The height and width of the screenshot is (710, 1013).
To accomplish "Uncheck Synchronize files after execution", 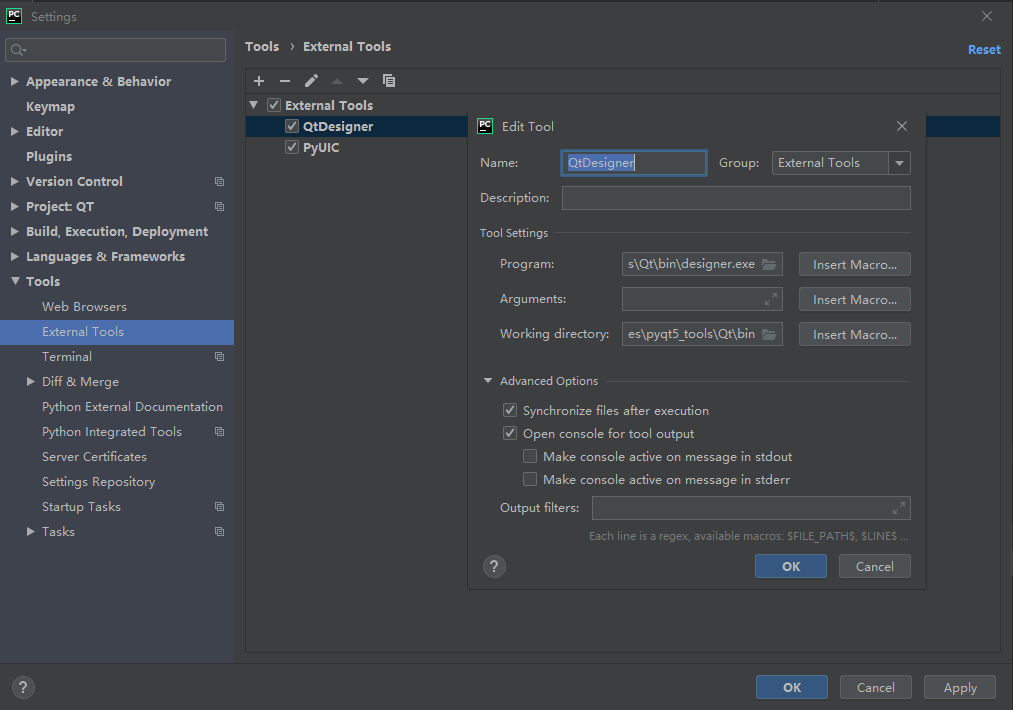I will 510,410.
